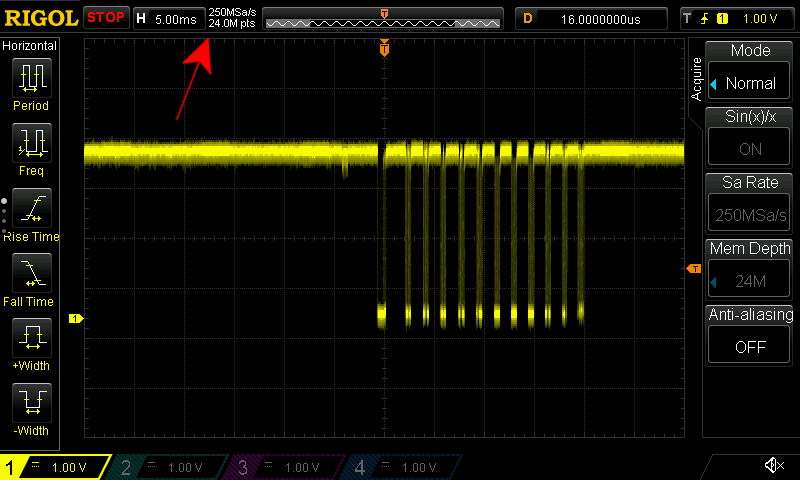Click the trigger source channel 1 badge
This screenshot has height=480, width=800.
point(722,19)
